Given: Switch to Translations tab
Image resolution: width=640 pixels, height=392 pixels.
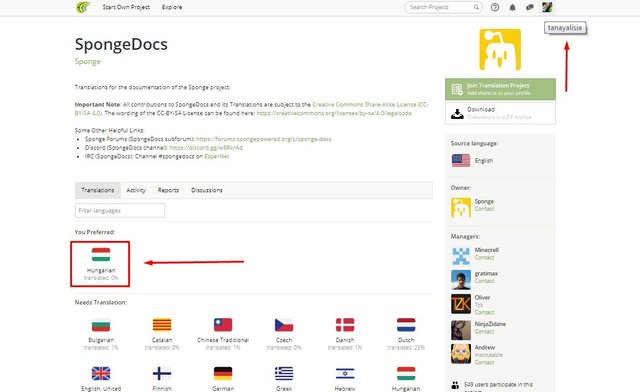Looking at the screenshot, I should (x=98, y=190).
